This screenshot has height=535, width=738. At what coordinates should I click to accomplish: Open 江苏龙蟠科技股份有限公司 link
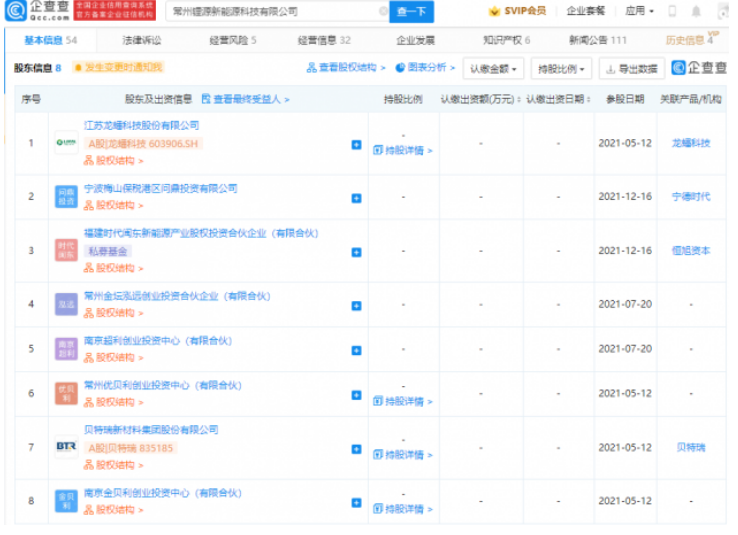142,126
